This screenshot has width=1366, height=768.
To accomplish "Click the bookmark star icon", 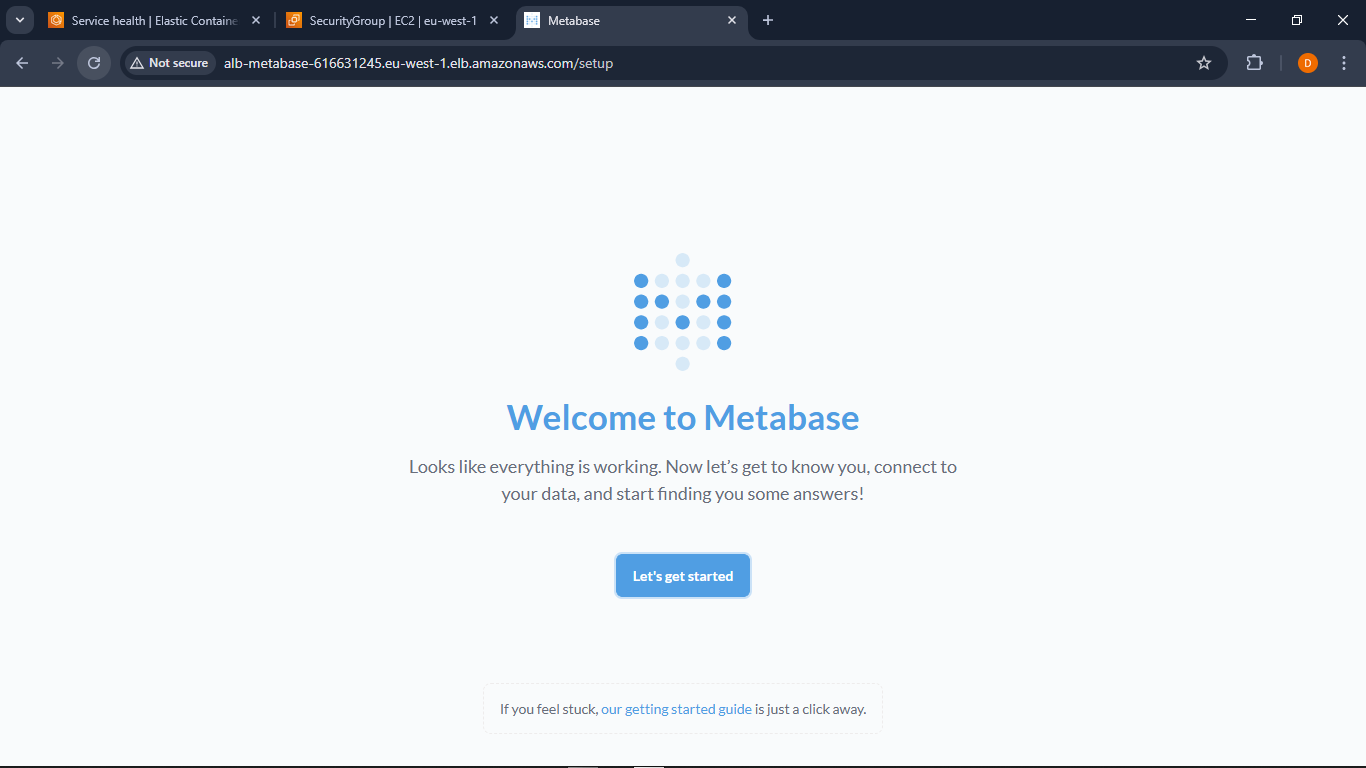I will pos(1204,62).
